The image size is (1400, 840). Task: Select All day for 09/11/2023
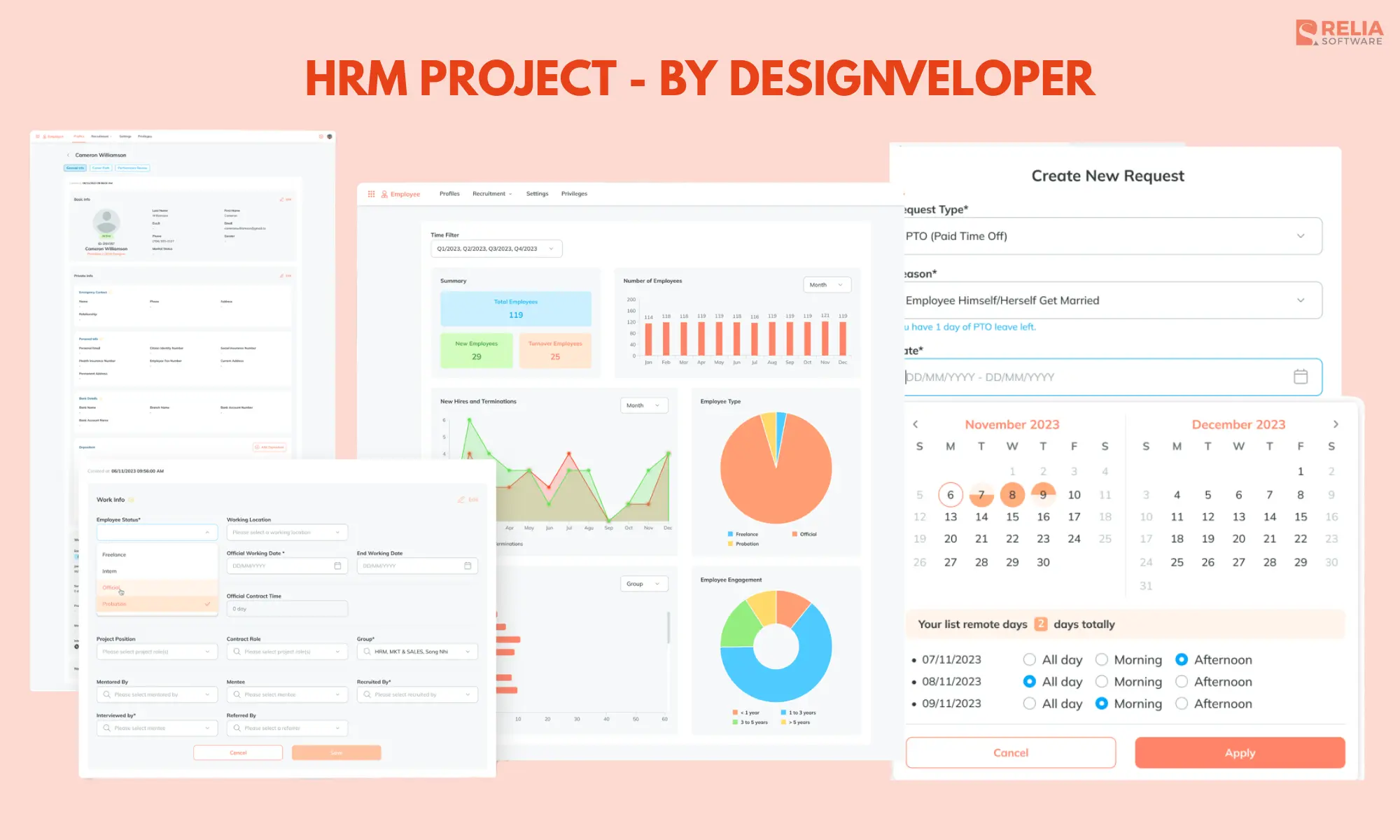coord(1029,703)
